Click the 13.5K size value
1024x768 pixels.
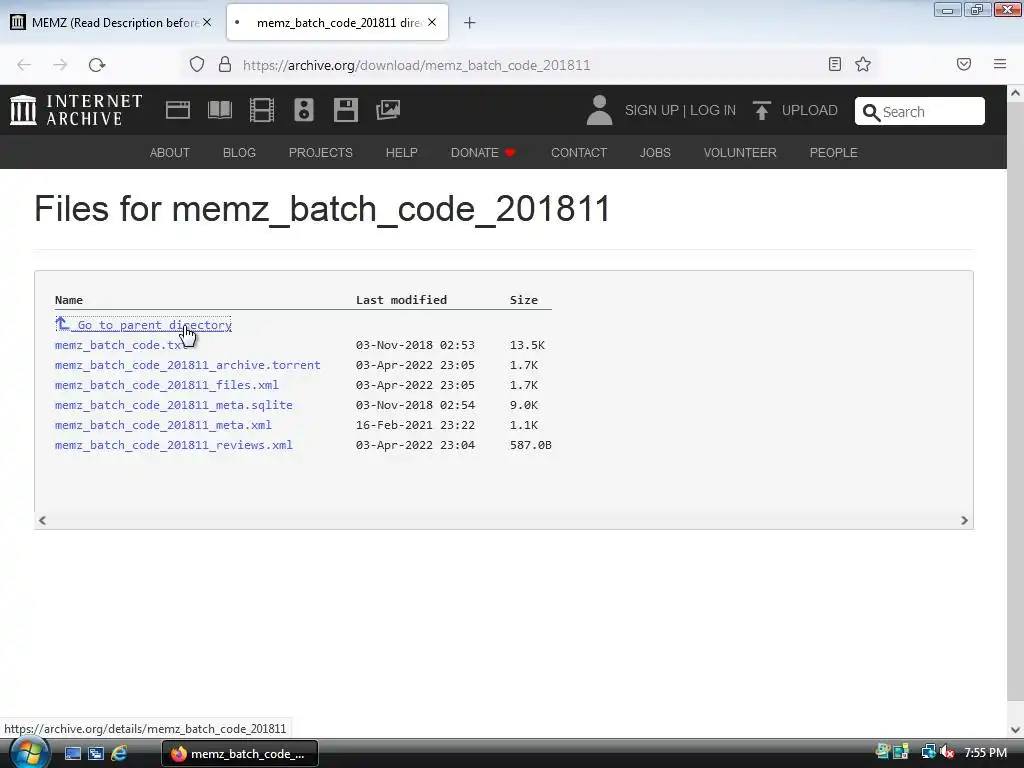tap(527, 345)
